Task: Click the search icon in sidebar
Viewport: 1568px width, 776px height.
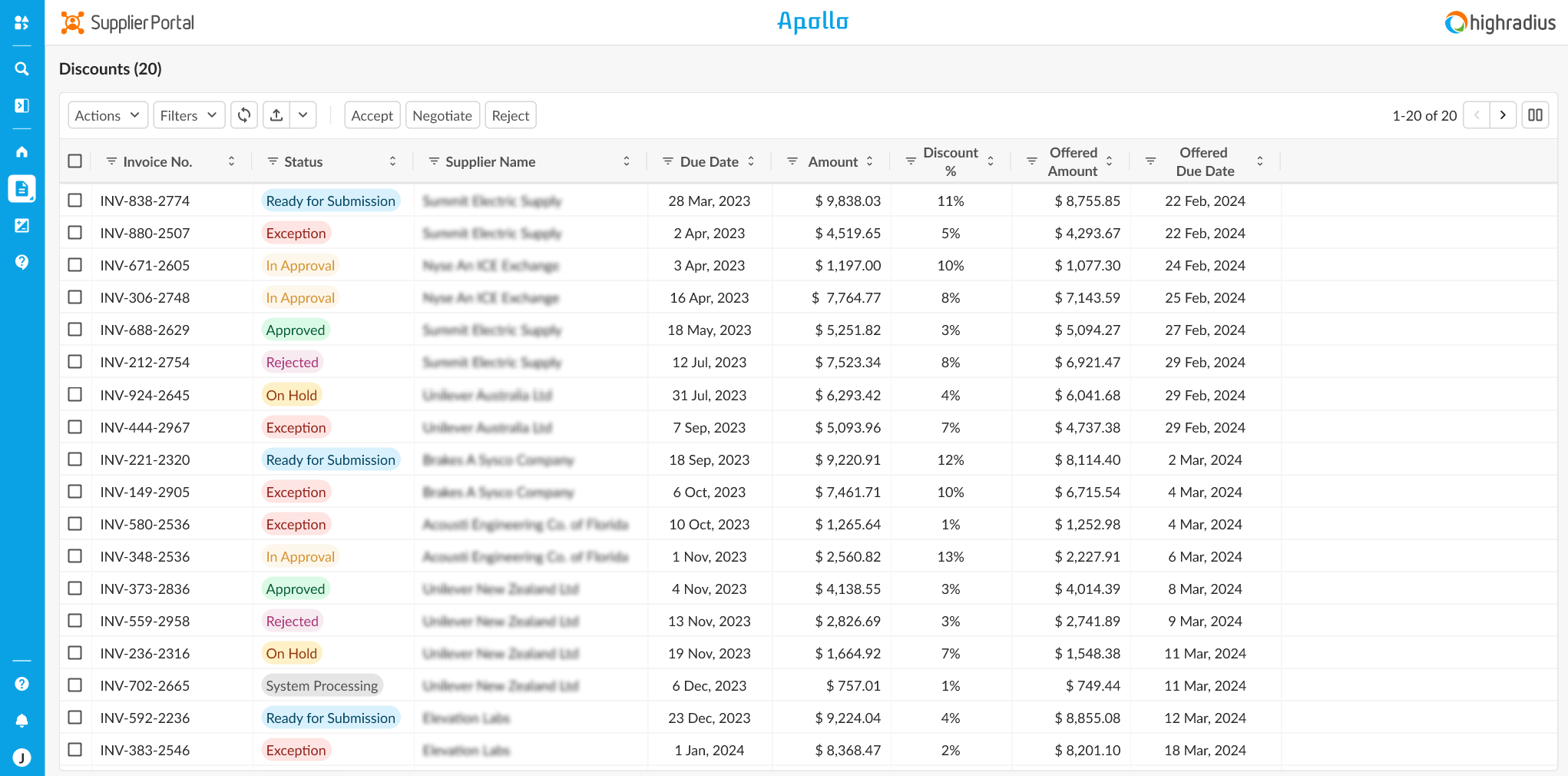Action: coord(22,68)
